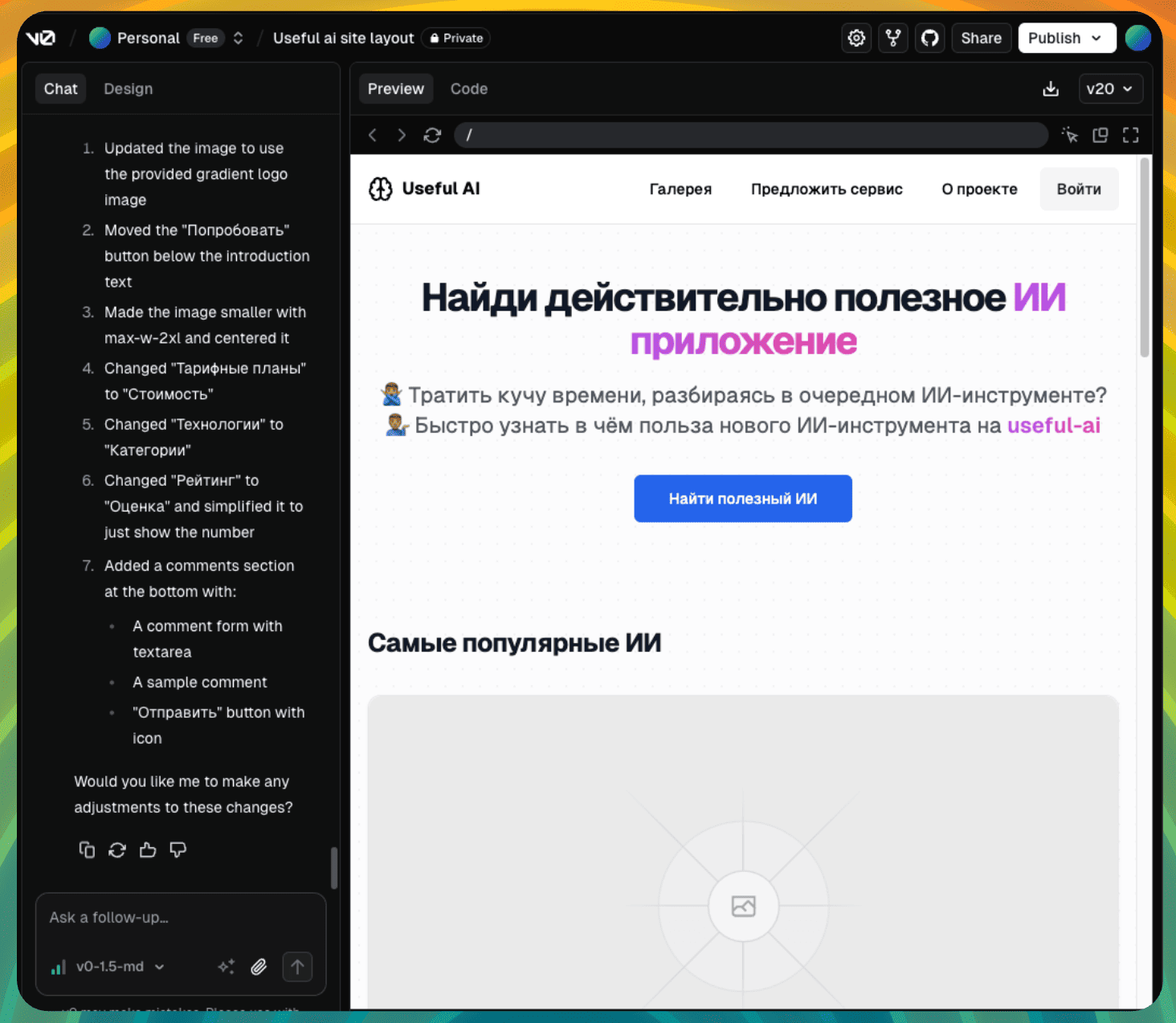Give the response a thumbs down
The width and height of the screenshot is (1176, 1023).
pyautogui.click(x=178, y=850)
